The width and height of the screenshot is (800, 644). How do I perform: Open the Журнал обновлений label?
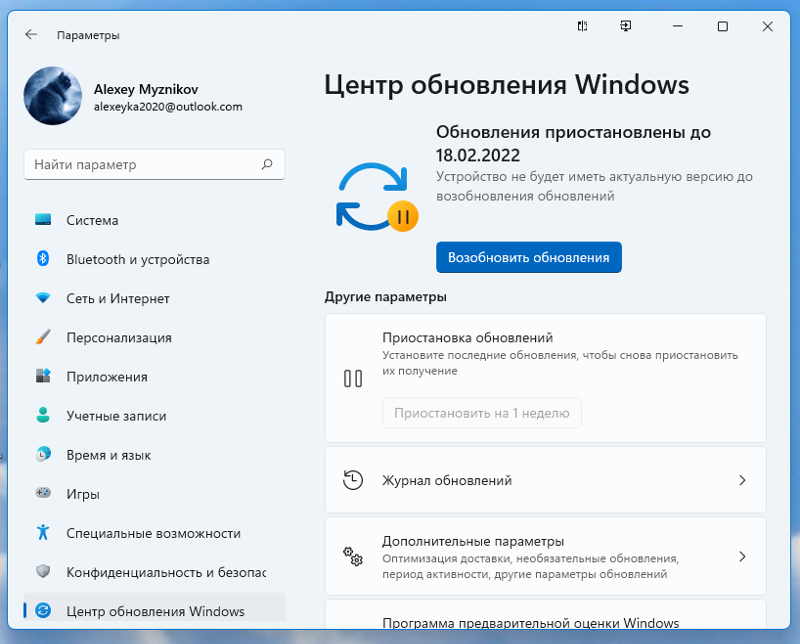[x=447, y=480]
